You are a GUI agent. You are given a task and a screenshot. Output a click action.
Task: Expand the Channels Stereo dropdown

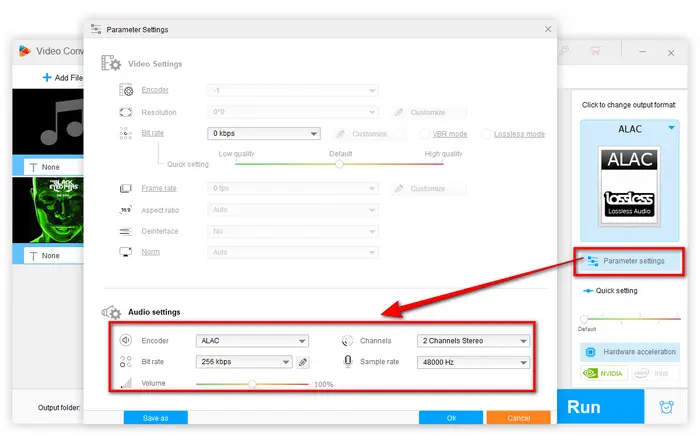[474, 341]
